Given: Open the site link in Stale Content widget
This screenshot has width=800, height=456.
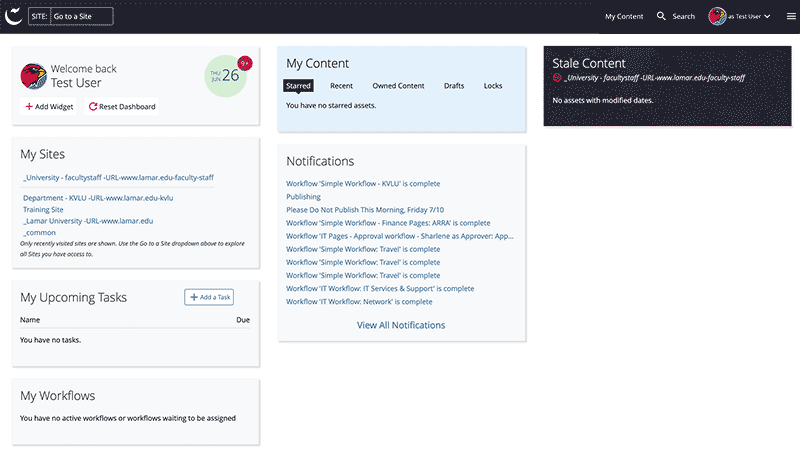Looking at the screenshot, I should point(655,78).
